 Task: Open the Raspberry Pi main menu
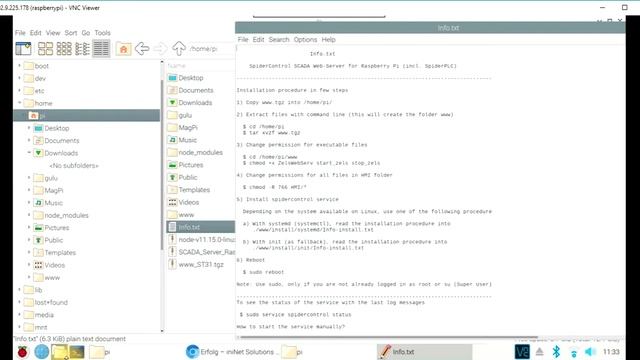[23, 352]
